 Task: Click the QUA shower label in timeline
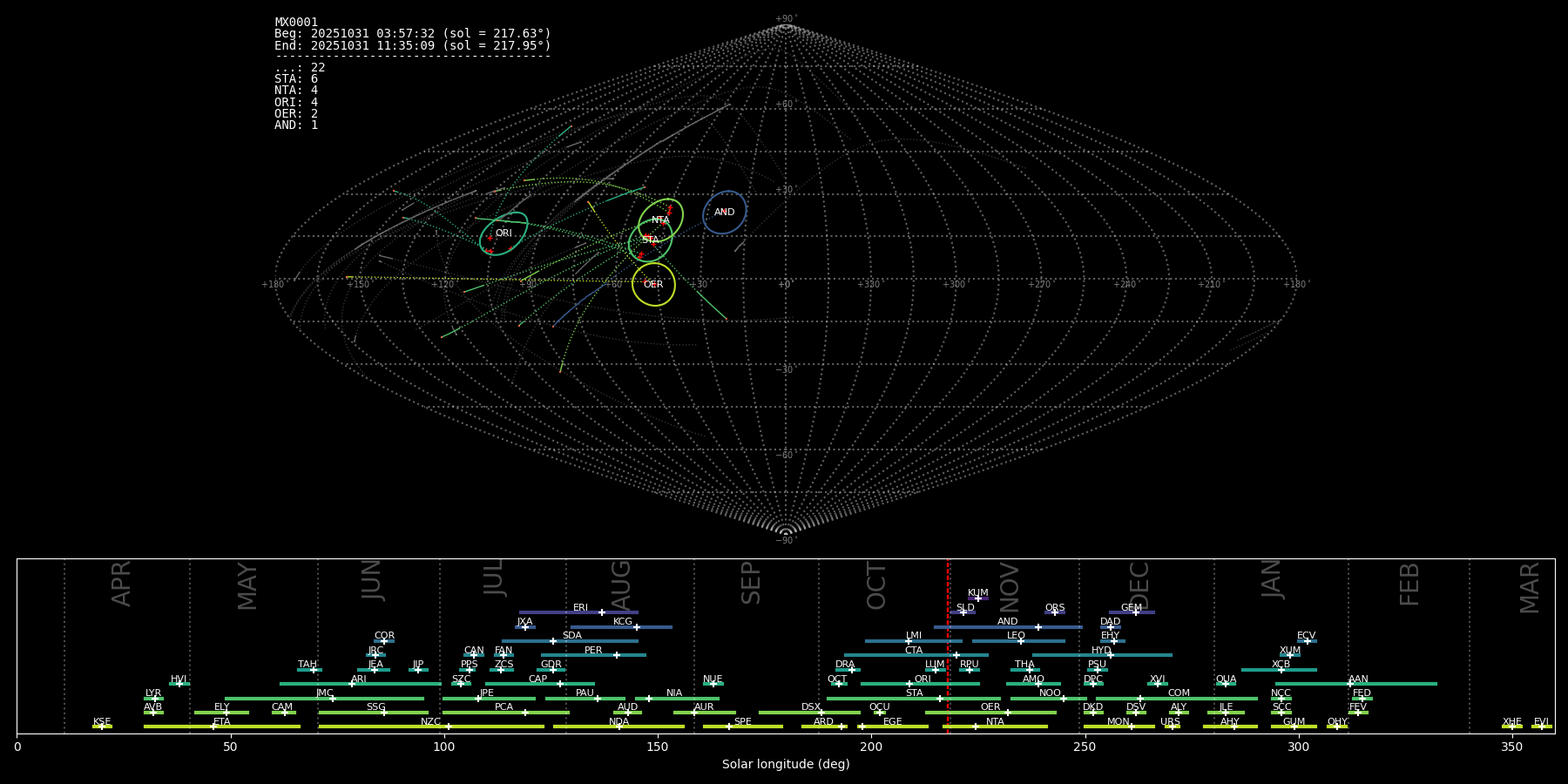pos(1226,679)
